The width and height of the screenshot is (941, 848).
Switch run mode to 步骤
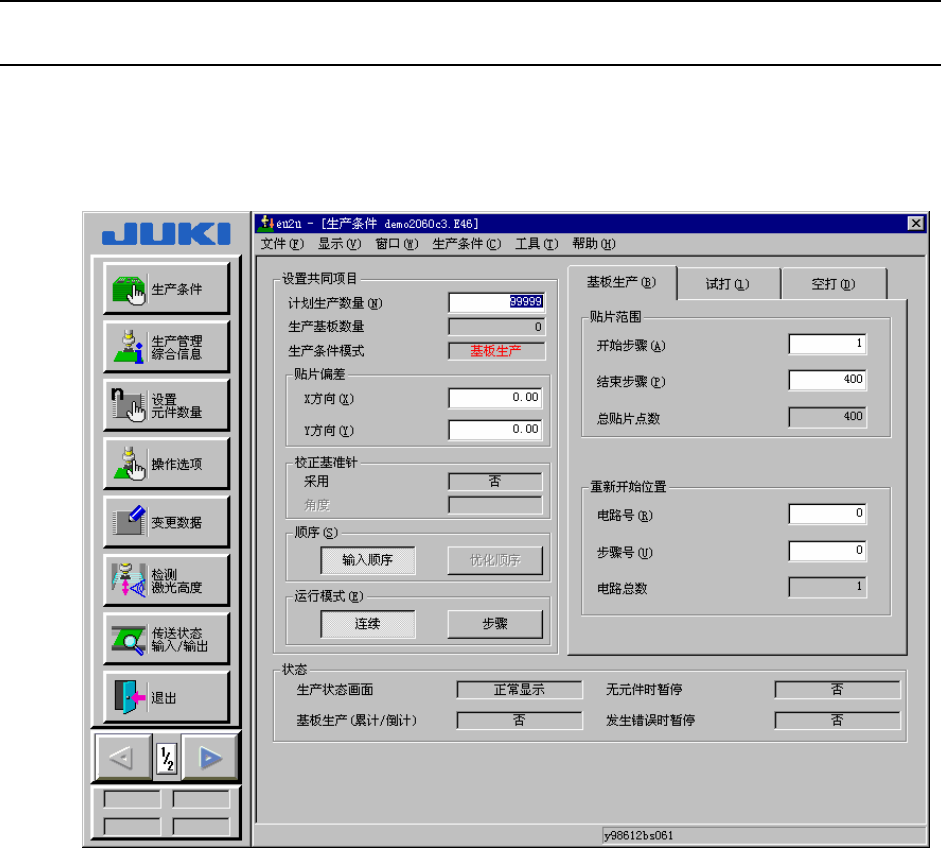pos(494,624)
